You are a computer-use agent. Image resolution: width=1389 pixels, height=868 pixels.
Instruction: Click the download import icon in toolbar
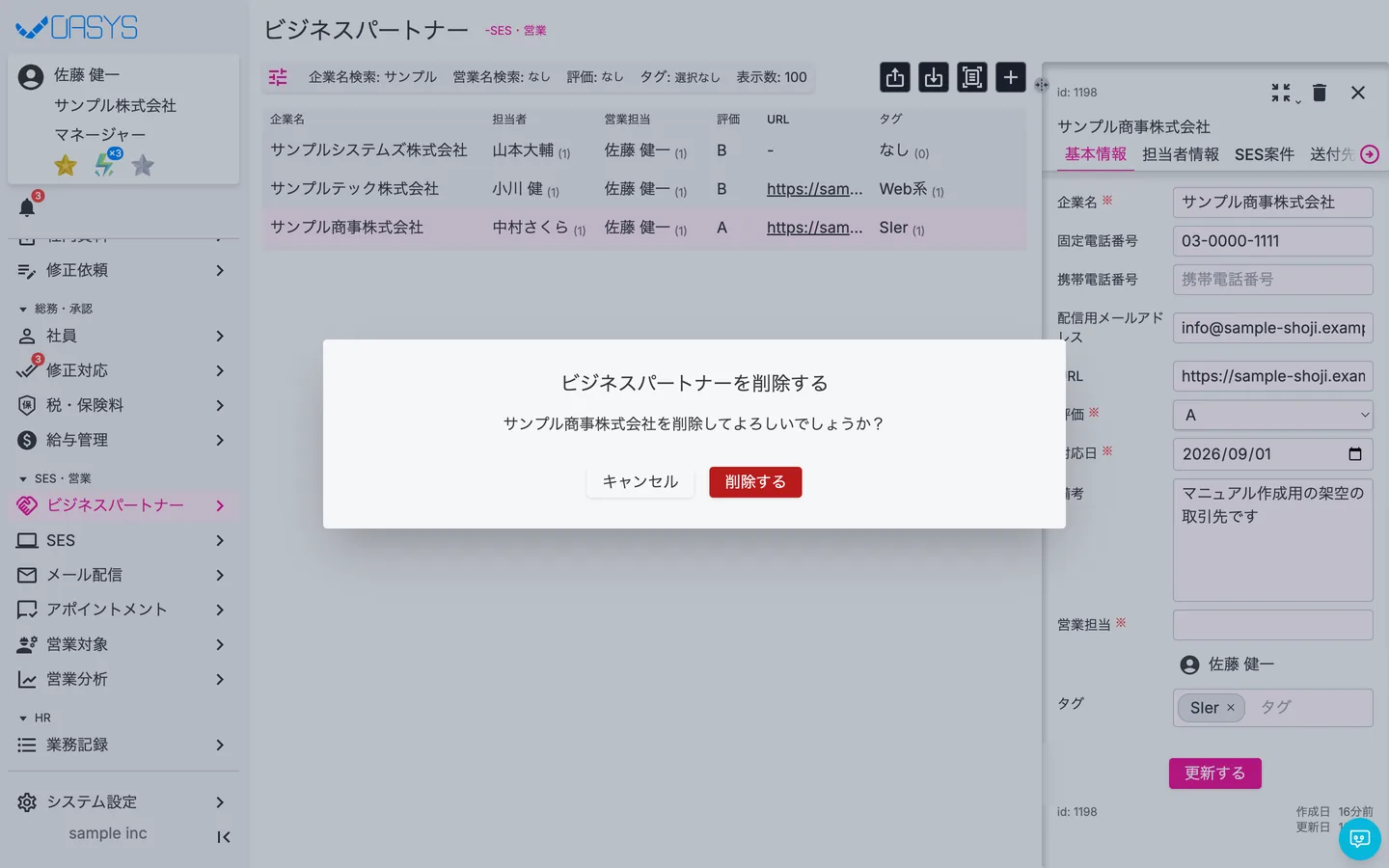point(934,77)
